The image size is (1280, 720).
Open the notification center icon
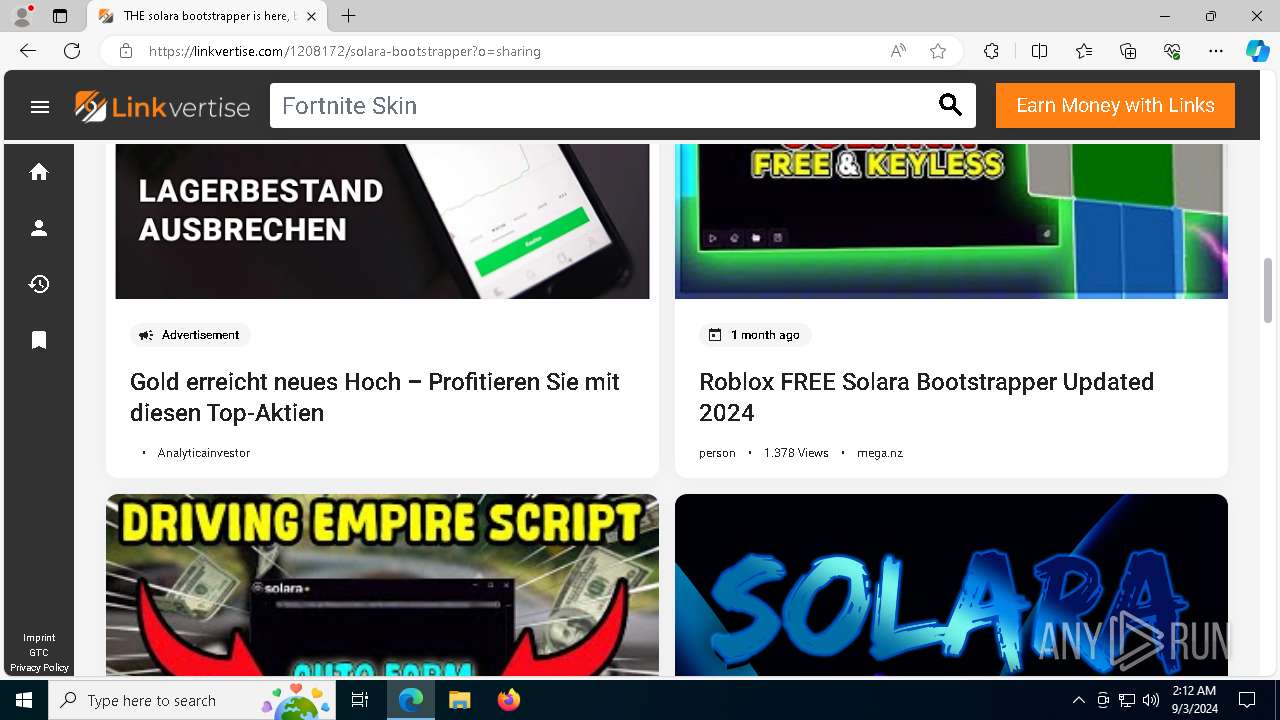click(1247, 700)
